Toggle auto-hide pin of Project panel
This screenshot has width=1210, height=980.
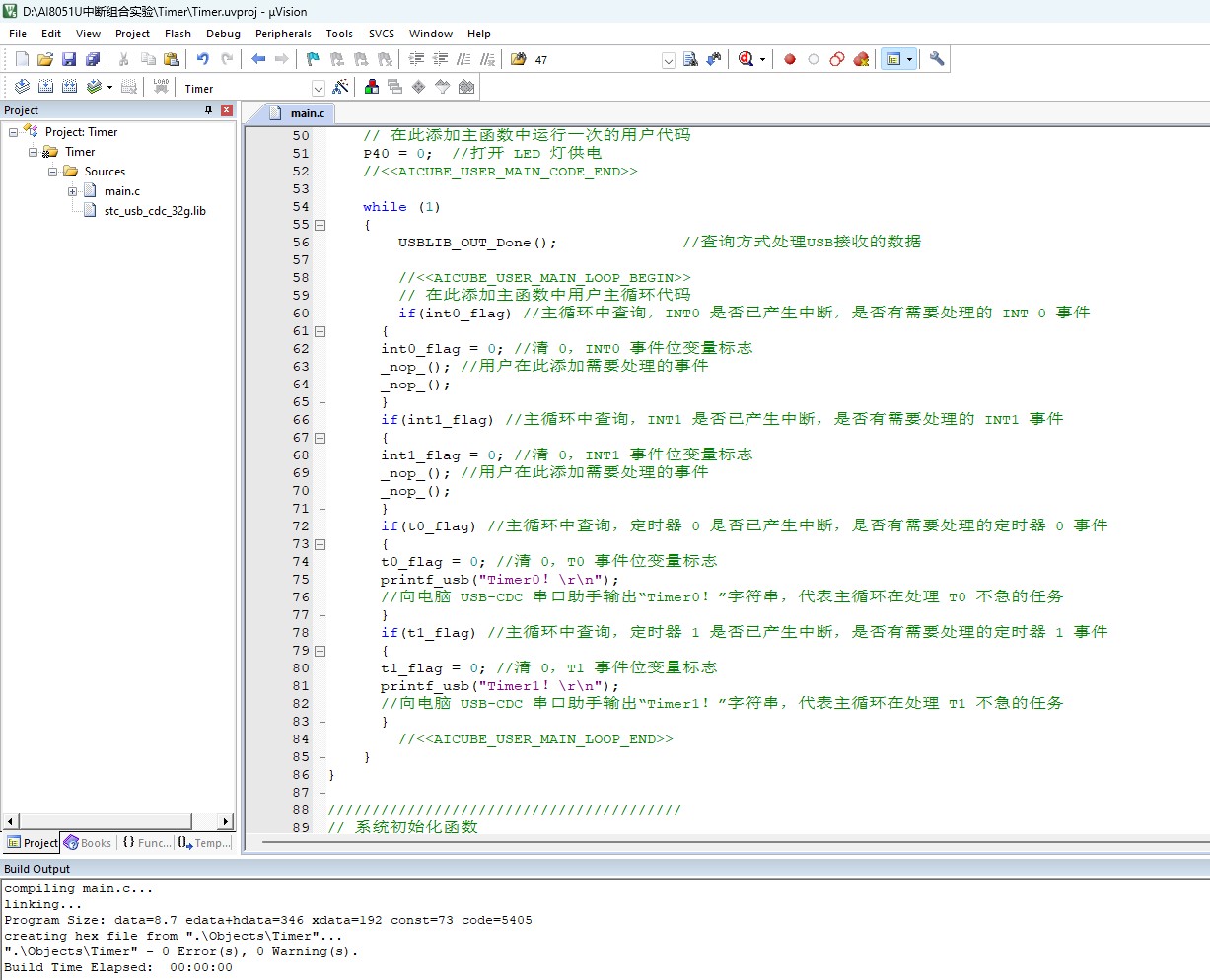208,110
